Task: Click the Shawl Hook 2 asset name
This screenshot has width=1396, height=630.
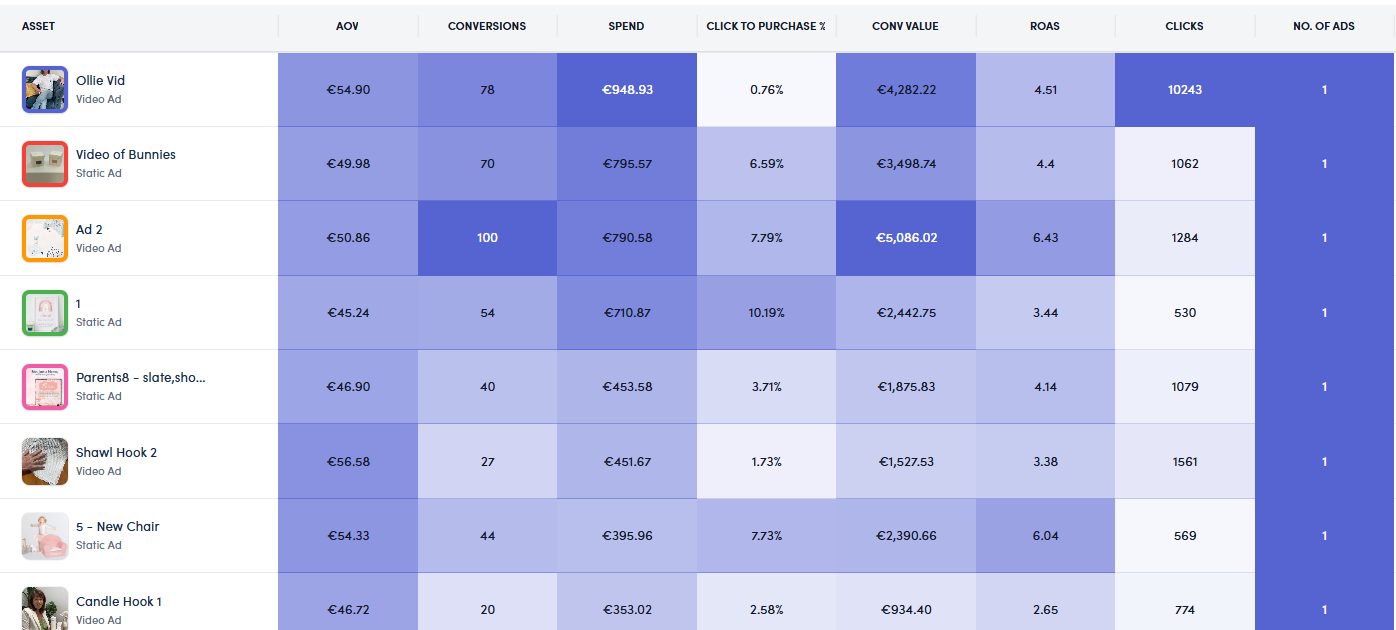Action: (116, 453)
